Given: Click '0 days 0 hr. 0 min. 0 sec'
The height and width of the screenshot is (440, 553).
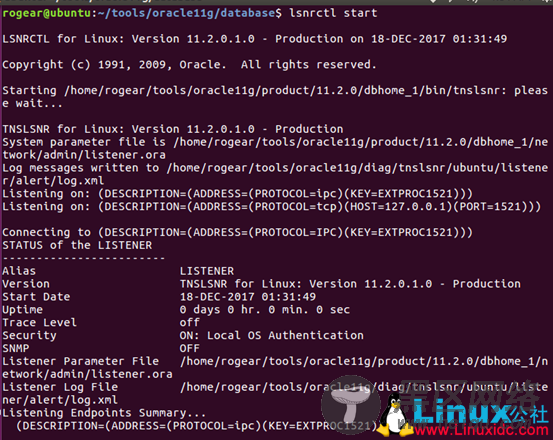Looking at the screenshot, I should point(265,310).
